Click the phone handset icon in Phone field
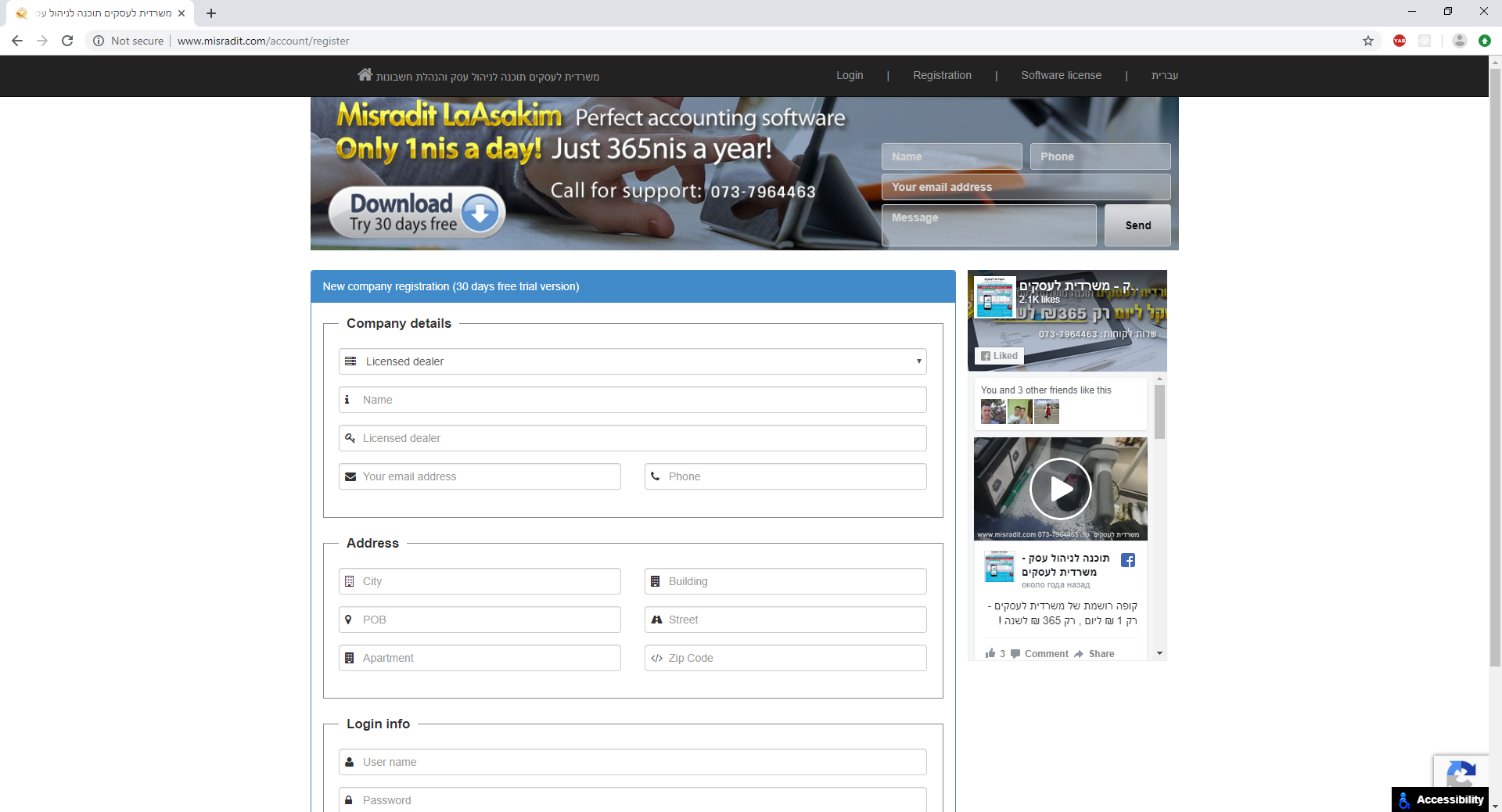The width and height of the screenshot is (1502, 812). [x=656, y=476]
